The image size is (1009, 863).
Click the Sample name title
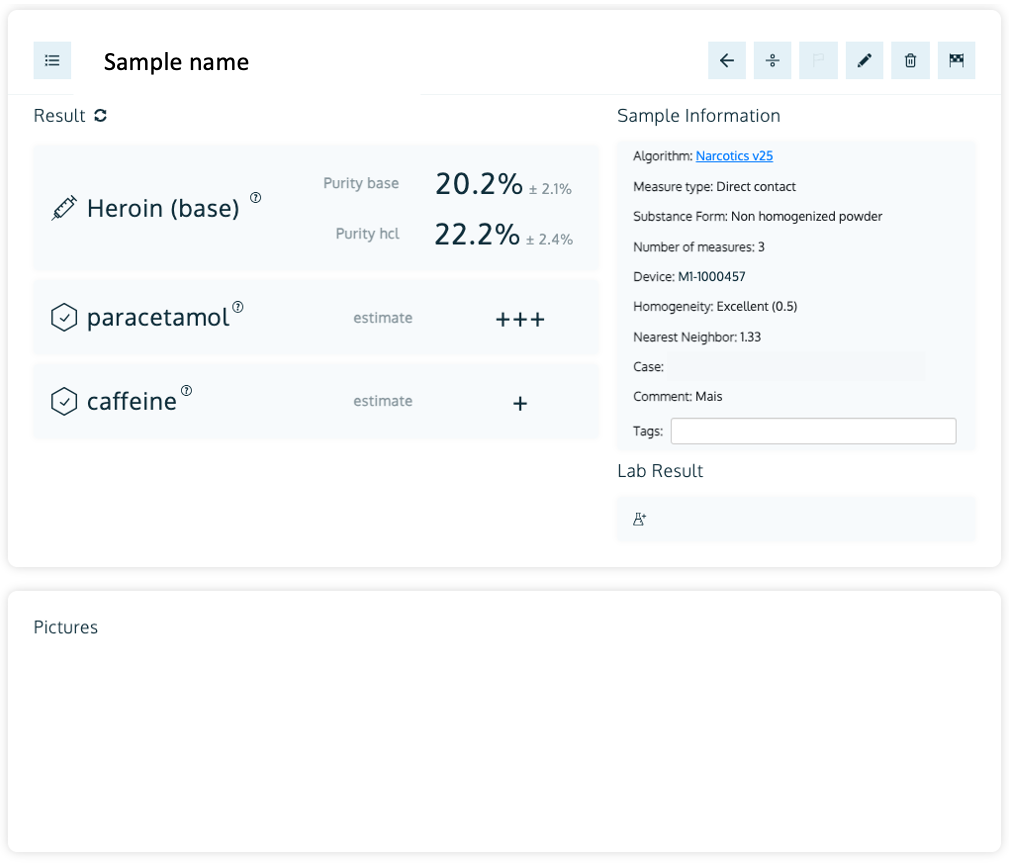point(176,62)
